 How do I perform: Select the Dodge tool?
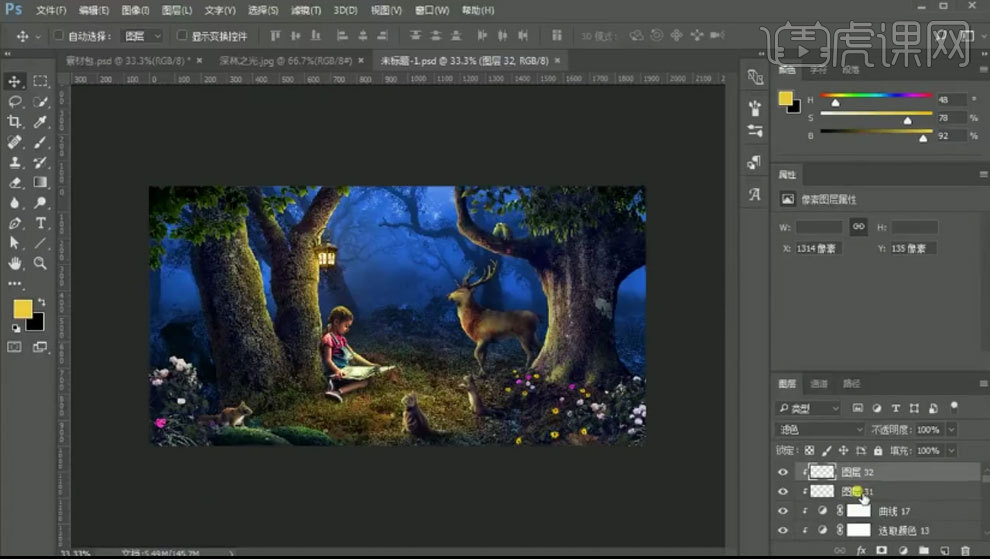pos(40,203)
